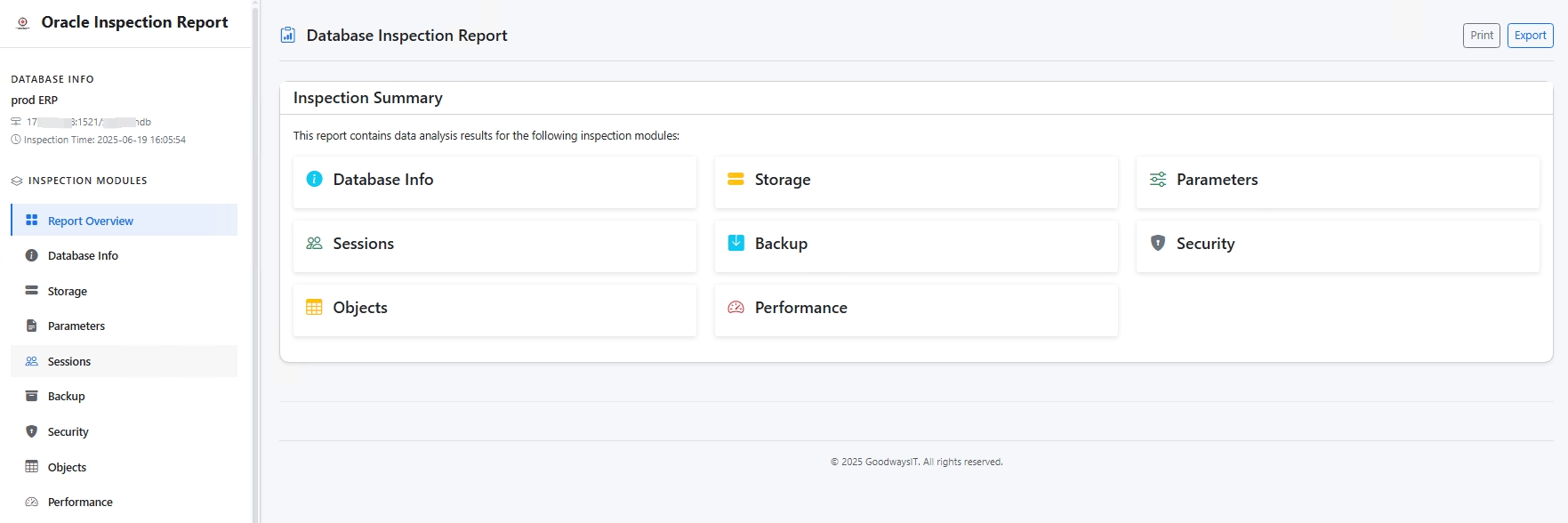Open Parameters from the sidebar menu

[125, 326]
